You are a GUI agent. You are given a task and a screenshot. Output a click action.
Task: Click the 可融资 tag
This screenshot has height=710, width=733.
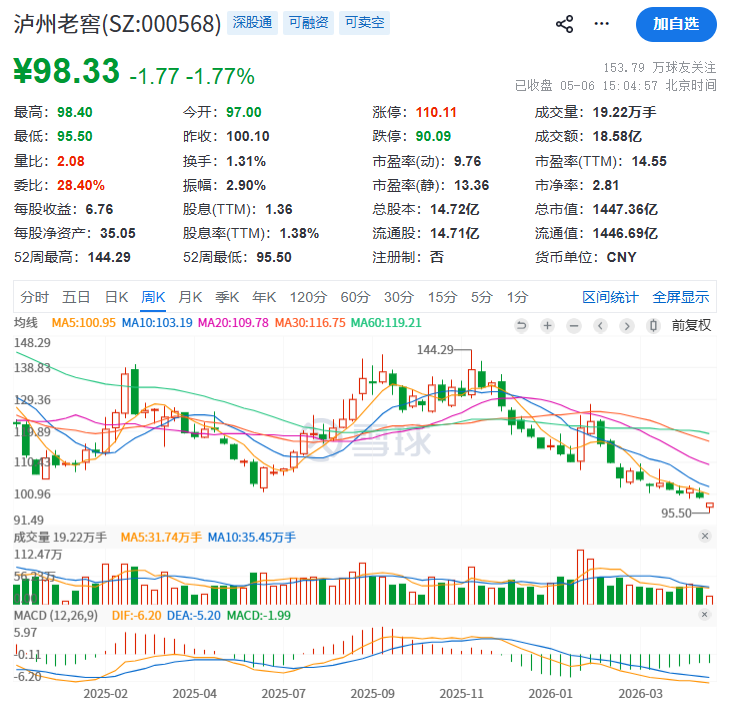coord(309,22)
